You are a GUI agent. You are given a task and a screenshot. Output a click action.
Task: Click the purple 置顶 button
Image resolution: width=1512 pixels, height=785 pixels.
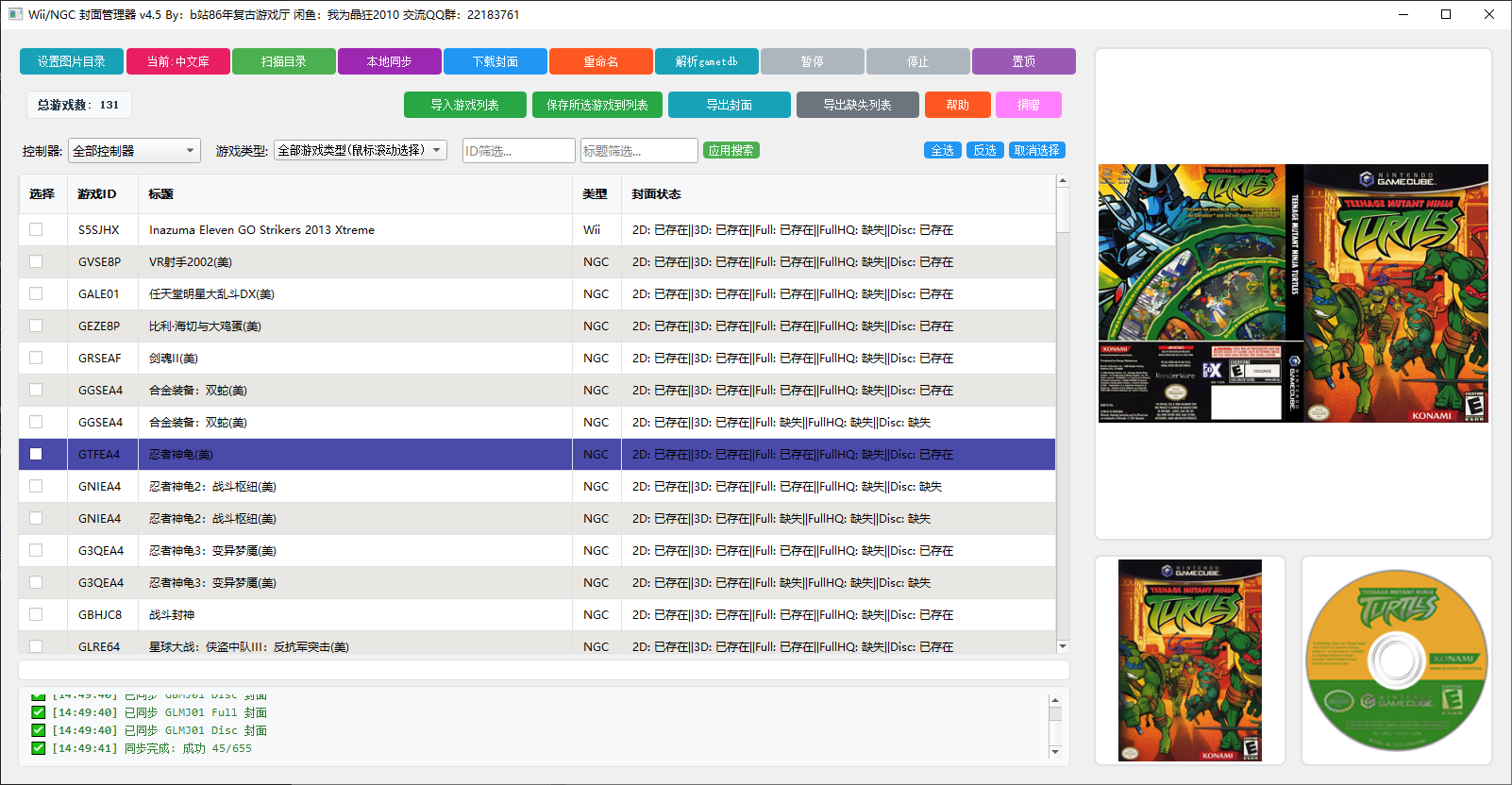click(x=1024, y=61)
